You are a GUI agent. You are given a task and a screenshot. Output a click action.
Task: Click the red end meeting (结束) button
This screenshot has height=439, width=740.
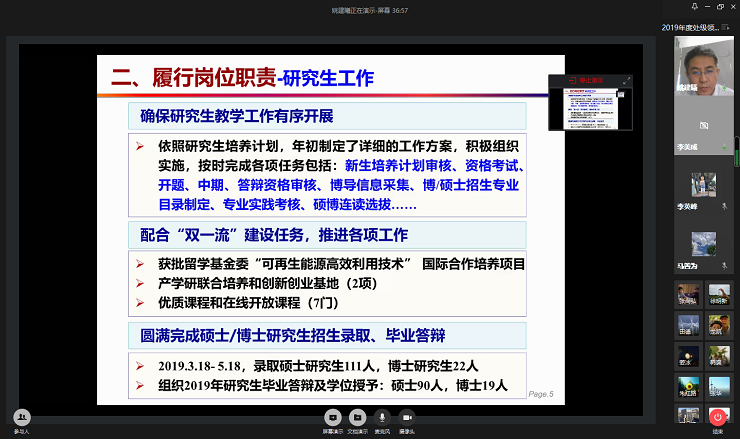pos(717,419)
